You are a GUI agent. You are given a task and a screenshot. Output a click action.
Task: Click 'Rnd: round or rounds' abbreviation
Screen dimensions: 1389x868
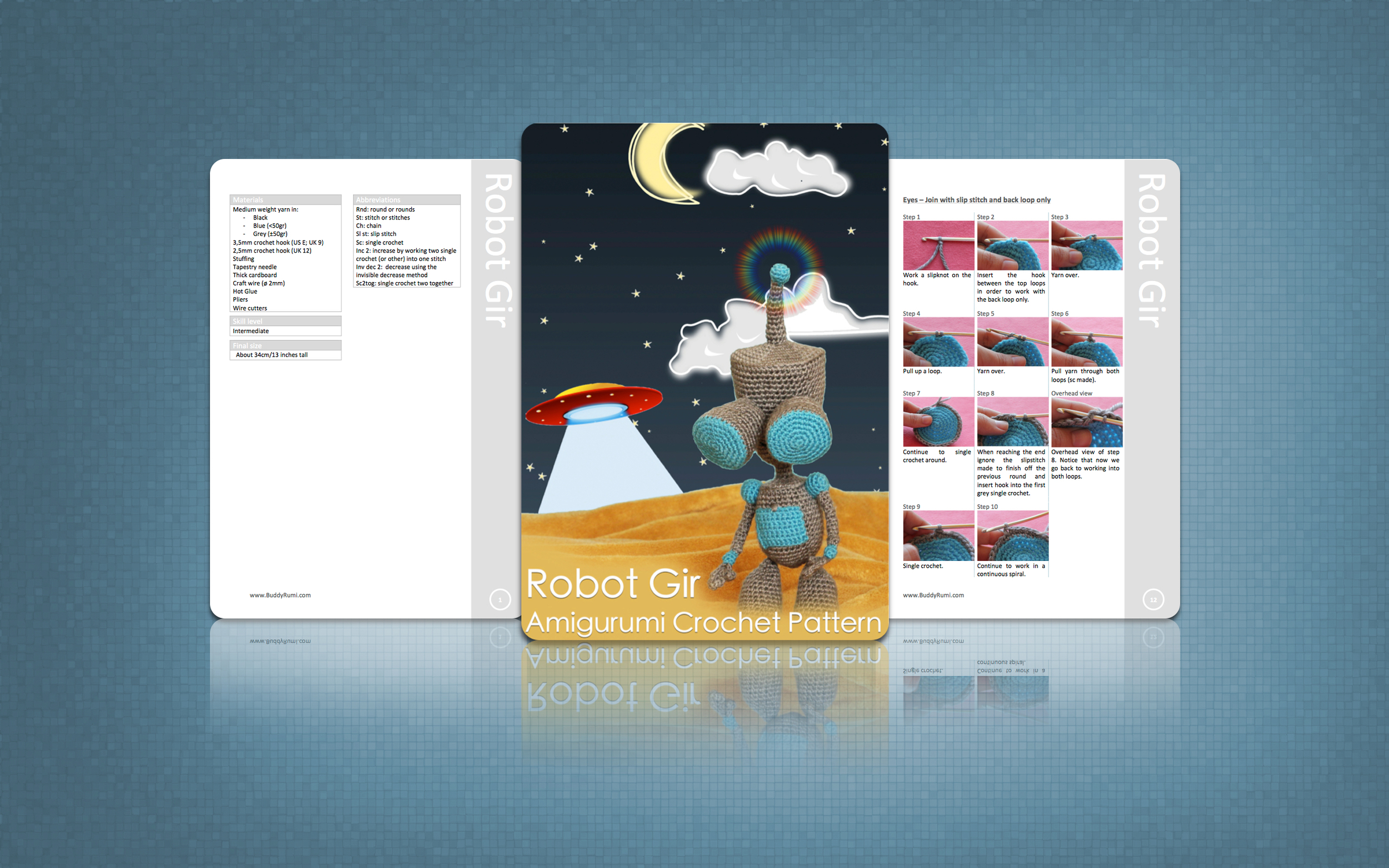tap(385, 209)
